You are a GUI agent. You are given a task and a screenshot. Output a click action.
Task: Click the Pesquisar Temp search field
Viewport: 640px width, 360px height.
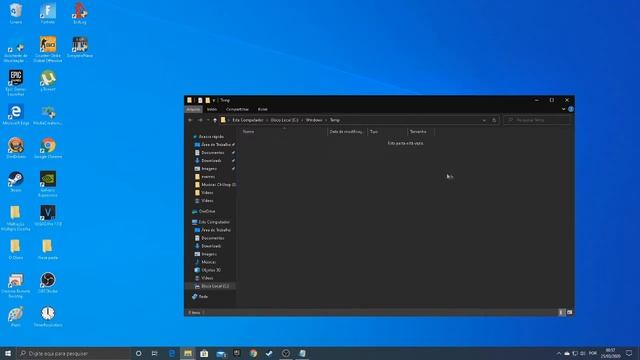[537, 120]
